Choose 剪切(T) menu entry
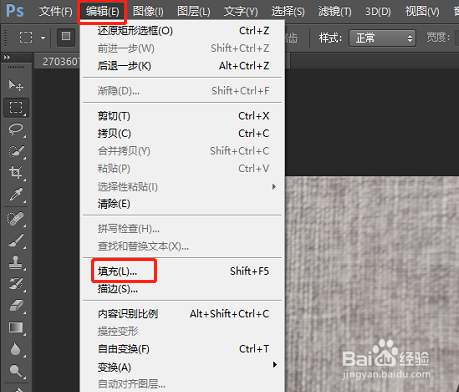 click(182, 116)
